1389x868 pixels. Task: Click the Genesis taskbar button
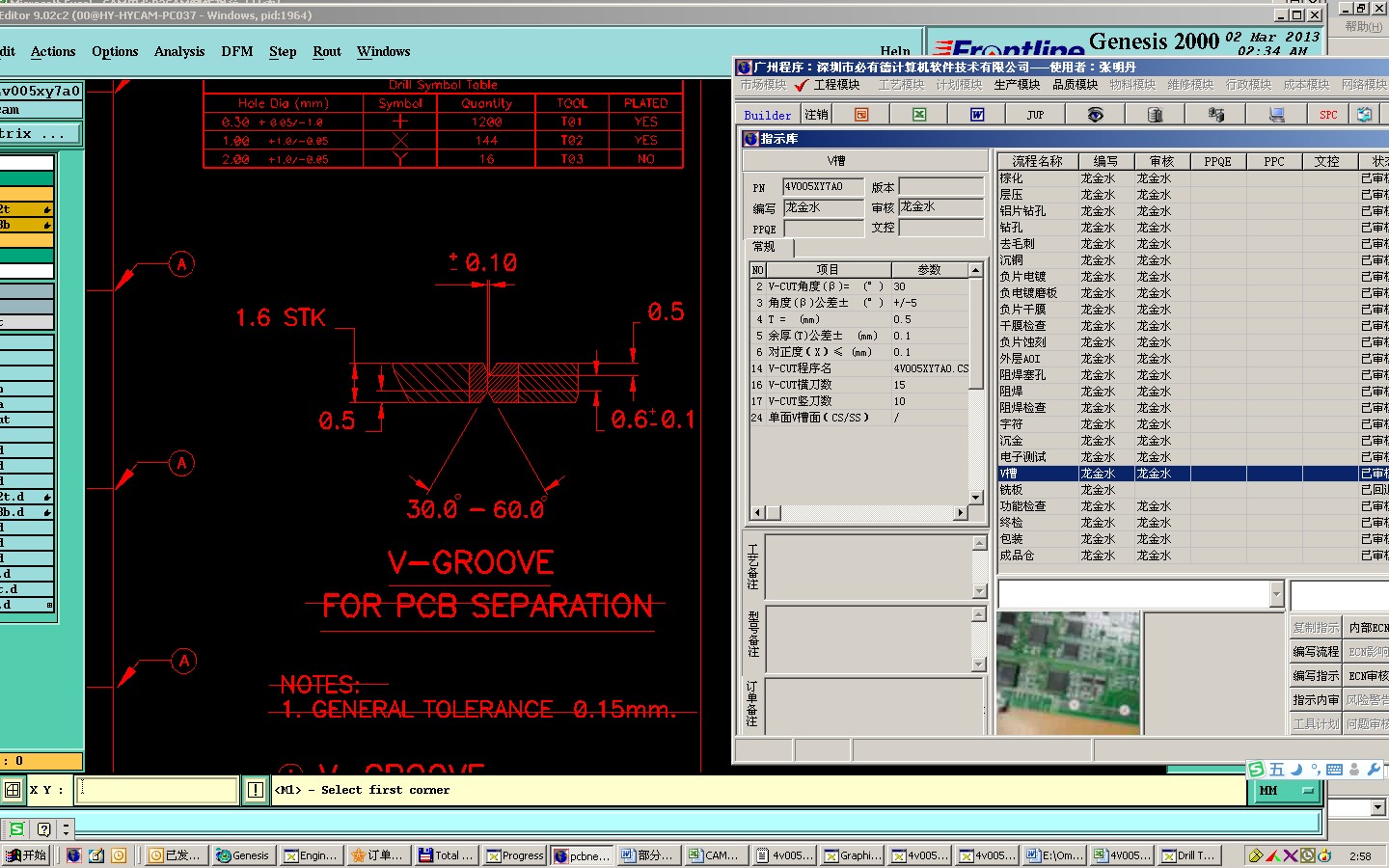(242, 855)
